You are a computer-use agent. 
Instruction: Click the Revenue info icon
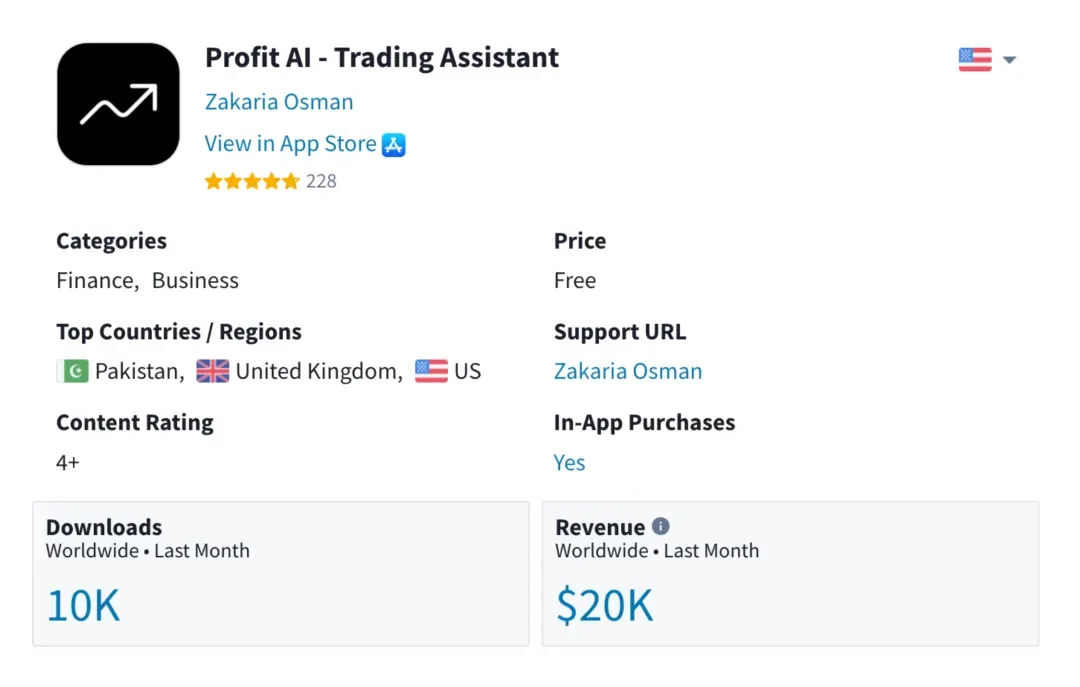pyautogui.click(x=661, y=526)
